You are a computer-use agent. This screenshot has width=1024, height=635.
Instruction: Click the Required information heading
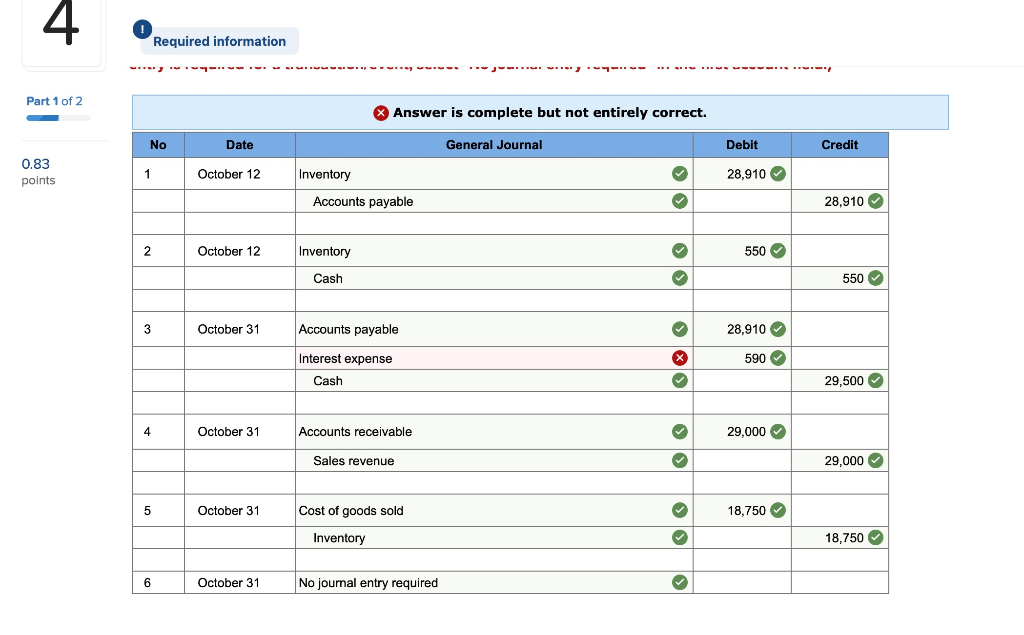tap(220, 41)
